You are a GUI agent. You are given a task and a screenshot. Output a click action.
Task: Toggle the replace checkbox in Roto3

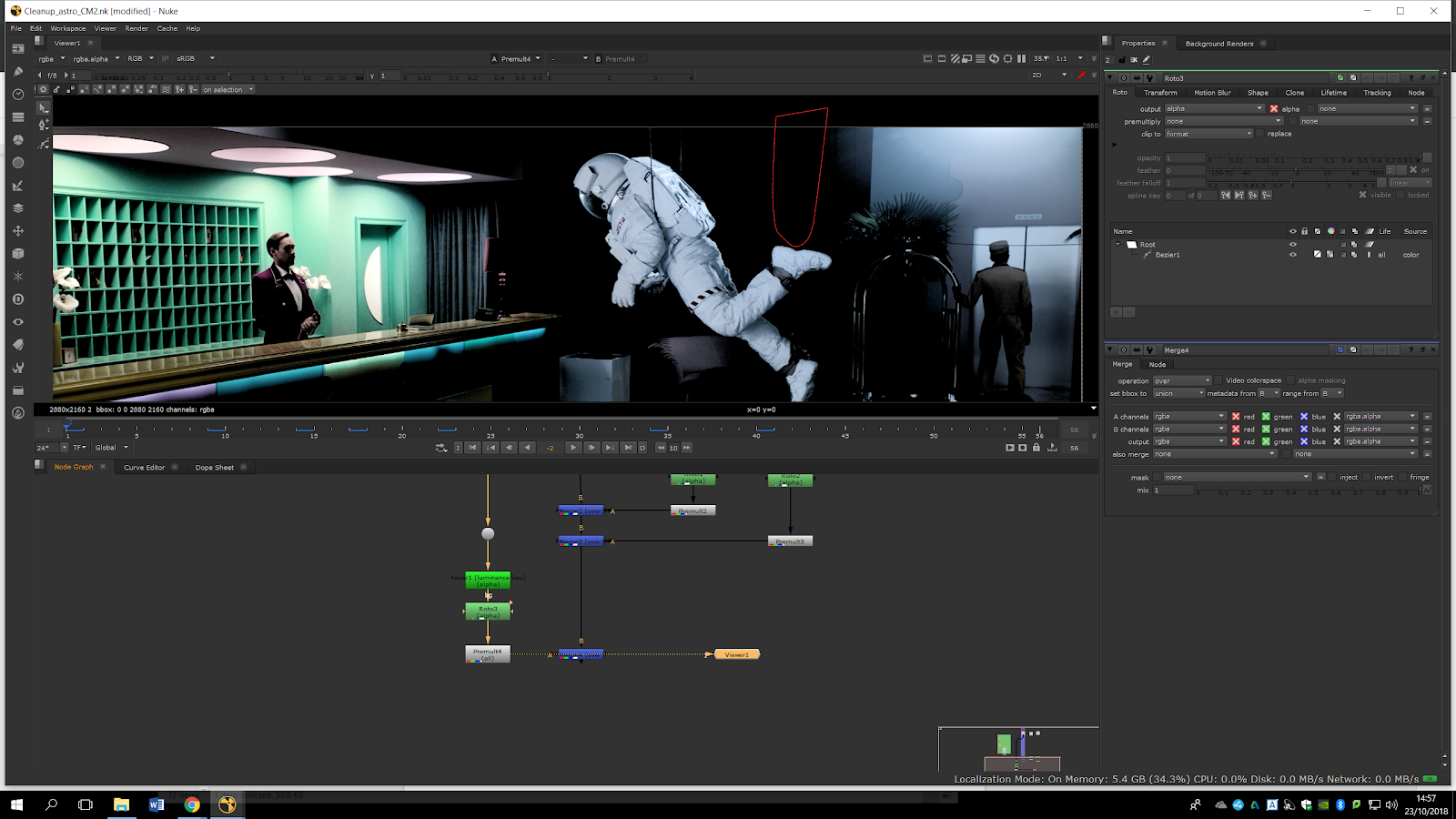click(x=1260, y=134)
